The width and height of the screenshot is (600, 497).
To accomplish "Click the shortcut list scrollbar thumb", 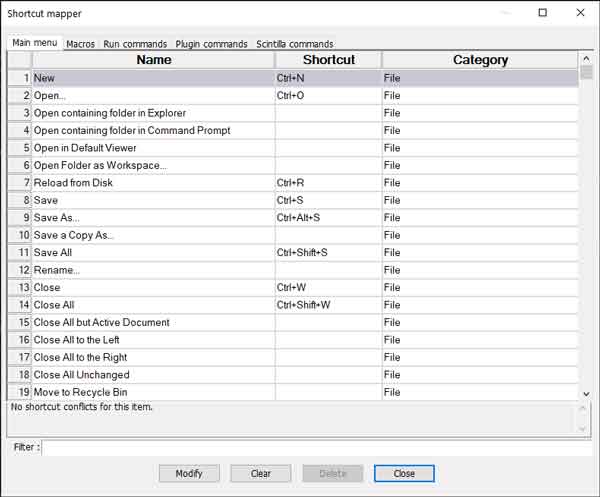I will point(586,73).
